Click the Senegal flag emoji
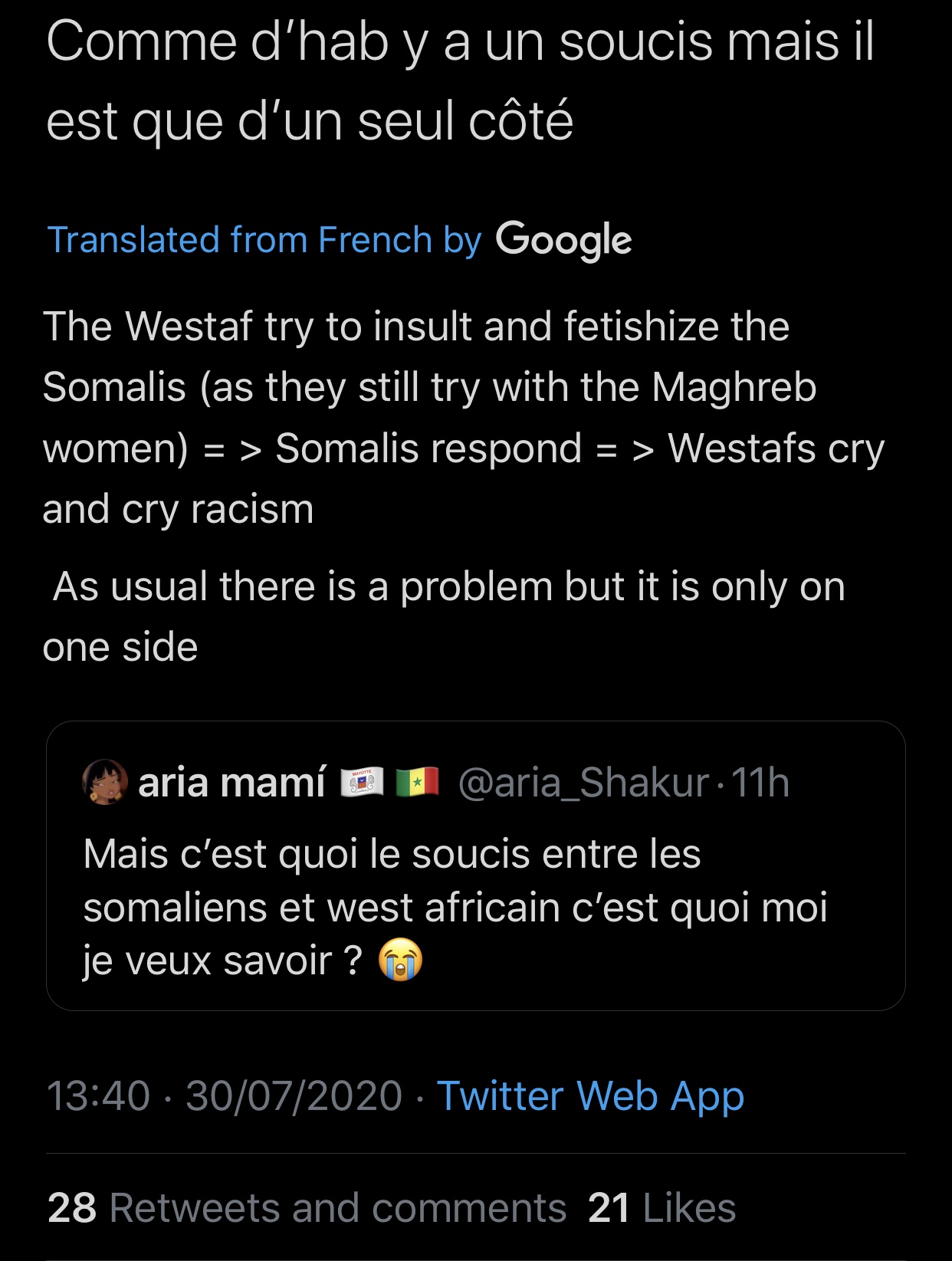 (417, 782)
